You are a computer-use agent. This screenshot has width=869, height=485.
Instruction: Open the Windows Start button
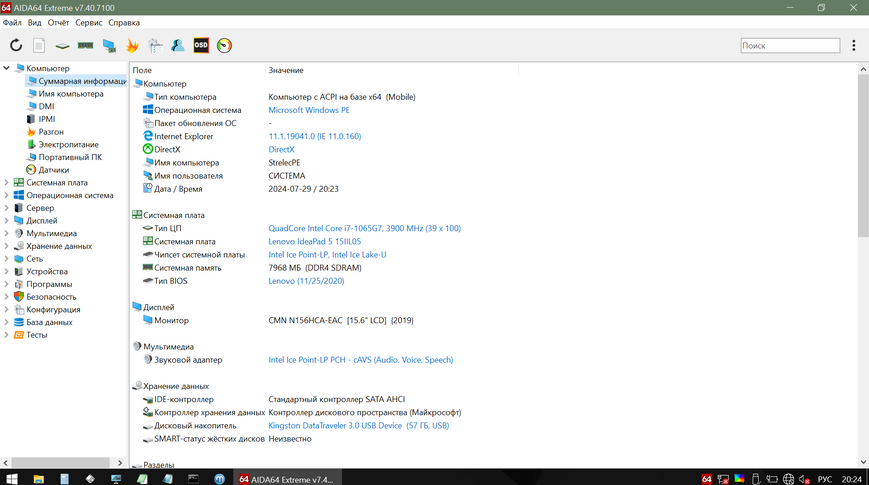click(x=12, y=479)
